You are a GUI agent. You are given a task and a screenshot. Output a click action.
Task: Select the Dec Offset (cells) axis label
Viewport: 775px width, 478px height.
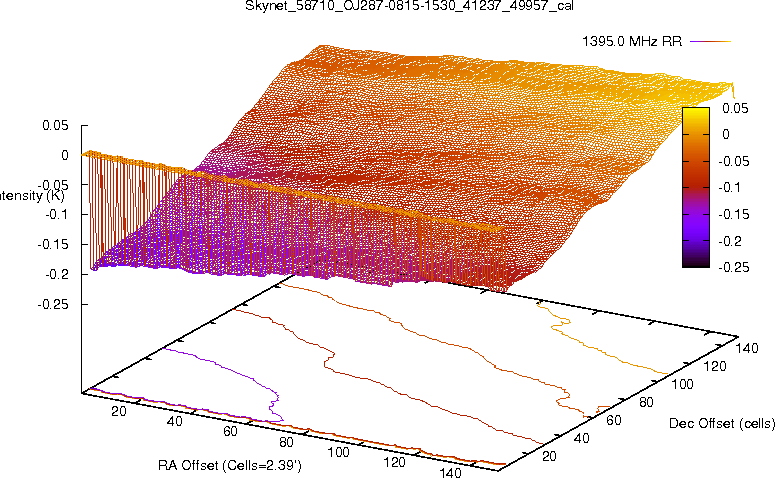[722, 423]
